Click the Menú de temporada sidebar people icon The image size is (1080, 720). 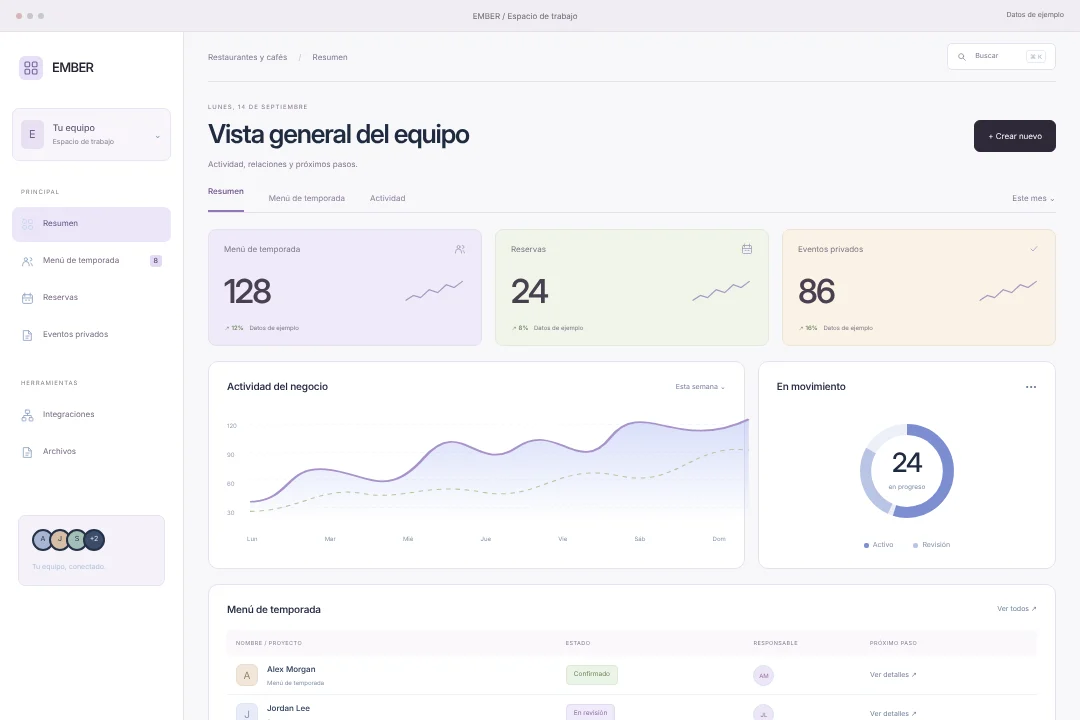pyautogui.click(x=28, y=261)
